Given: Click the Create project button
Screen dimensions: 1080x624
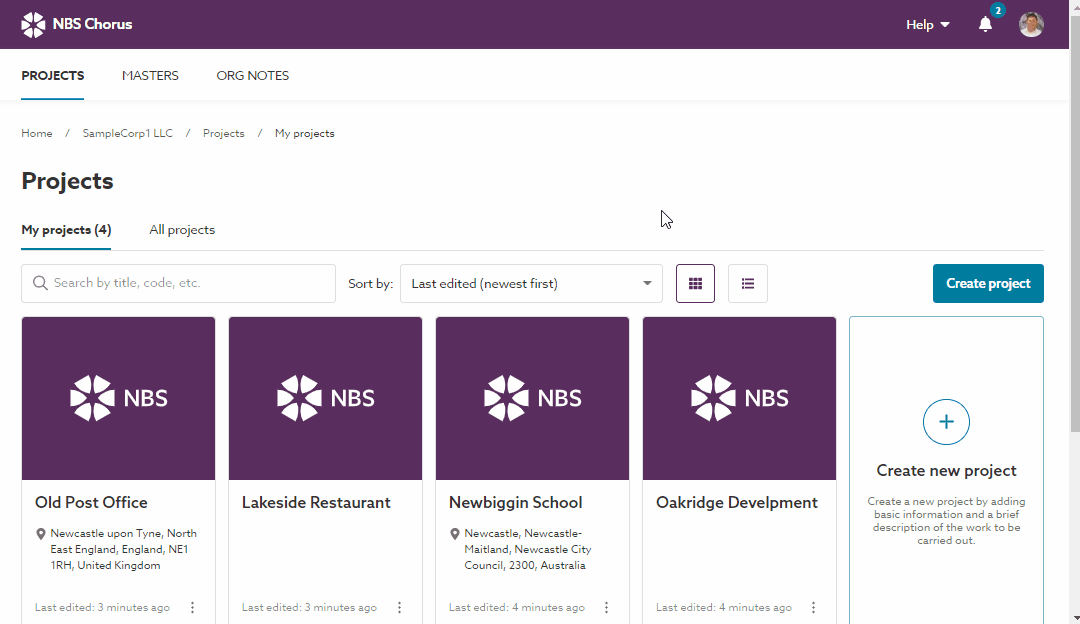Looking at the screenshot, I should point(988,284).
